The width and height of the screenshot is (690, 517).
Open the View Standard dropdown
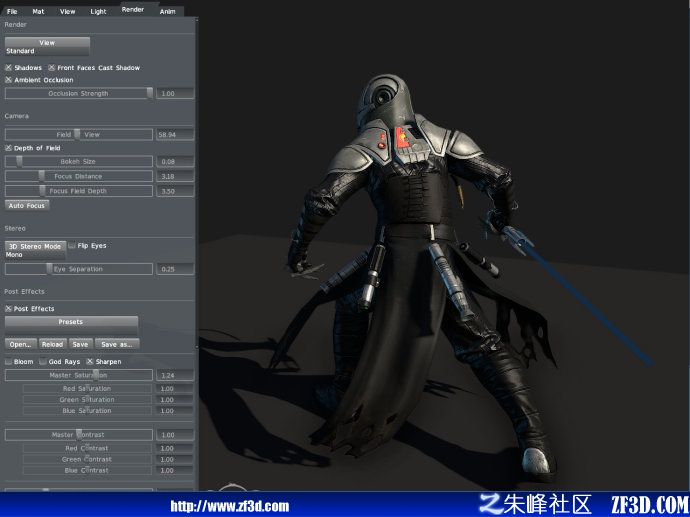(x=47, y=46)
